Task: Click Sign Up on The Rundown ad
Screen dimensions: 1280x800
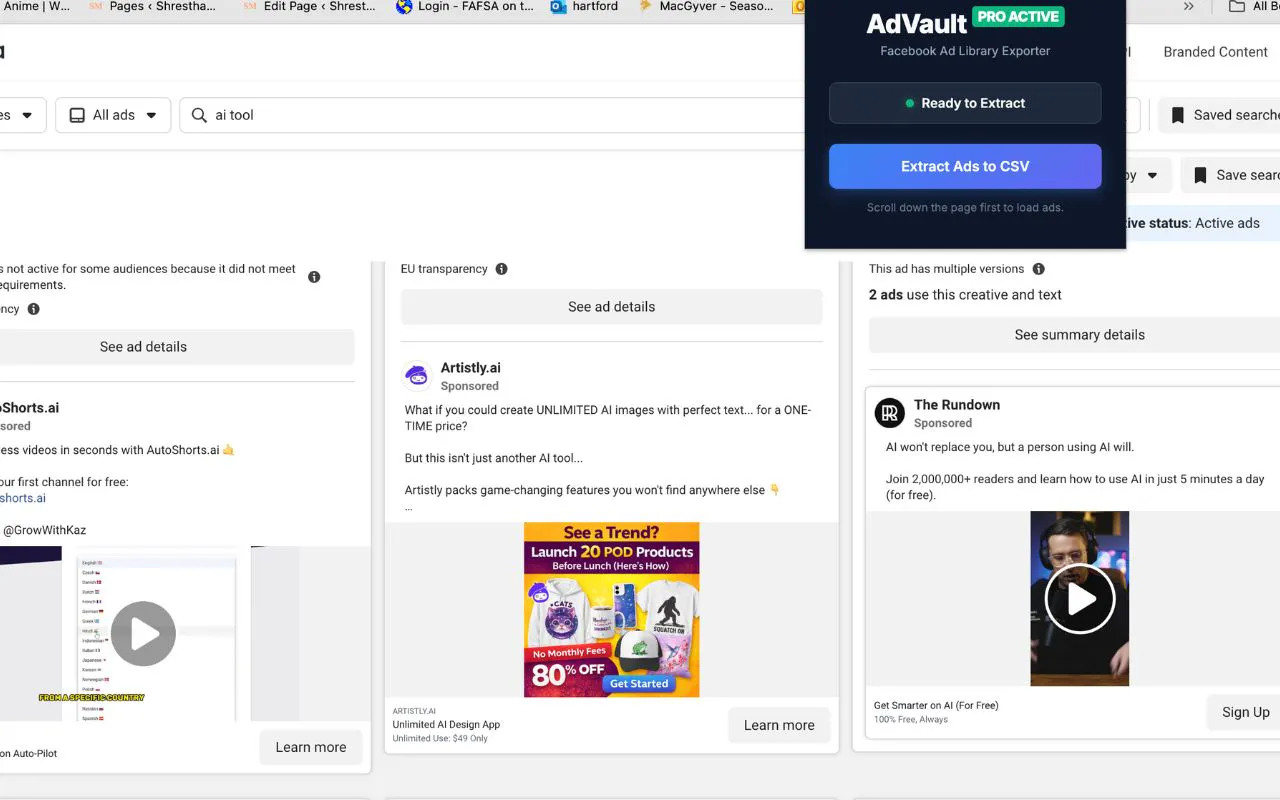Action: point(1245,712)
